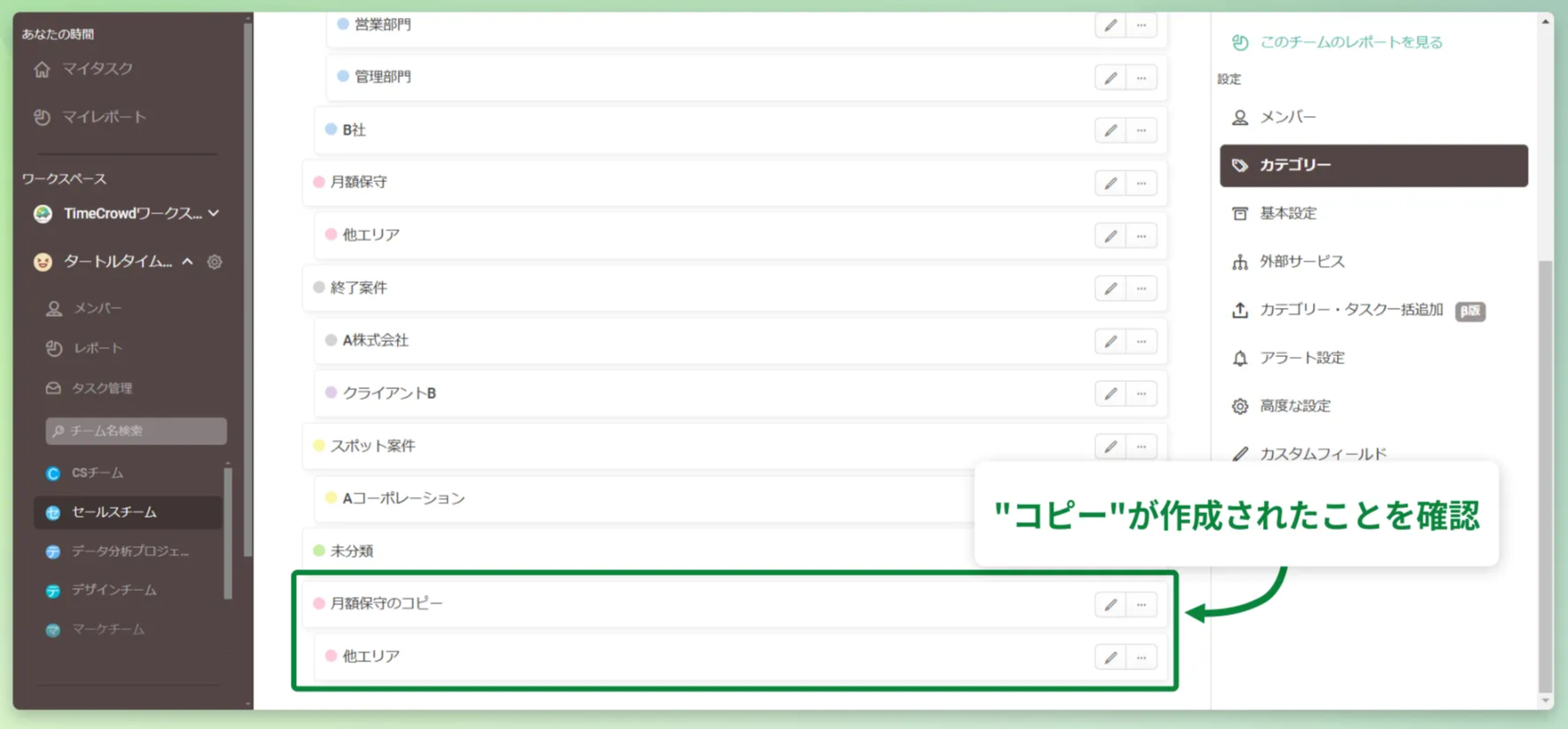Click pink color dot of 月額保守
This screenshot has width=1568, height=729.
(x=318, y=182)
